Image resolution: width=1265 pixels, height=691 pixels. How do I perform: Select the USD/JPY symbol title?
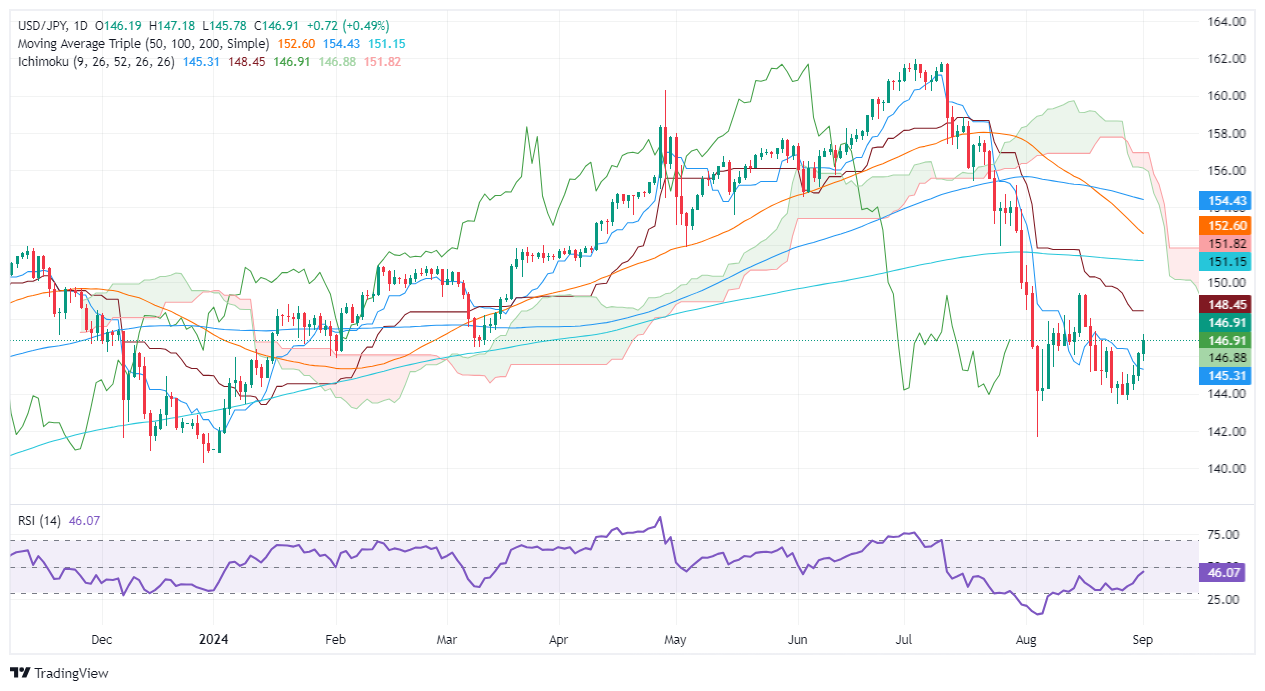[x=38, y=25]
